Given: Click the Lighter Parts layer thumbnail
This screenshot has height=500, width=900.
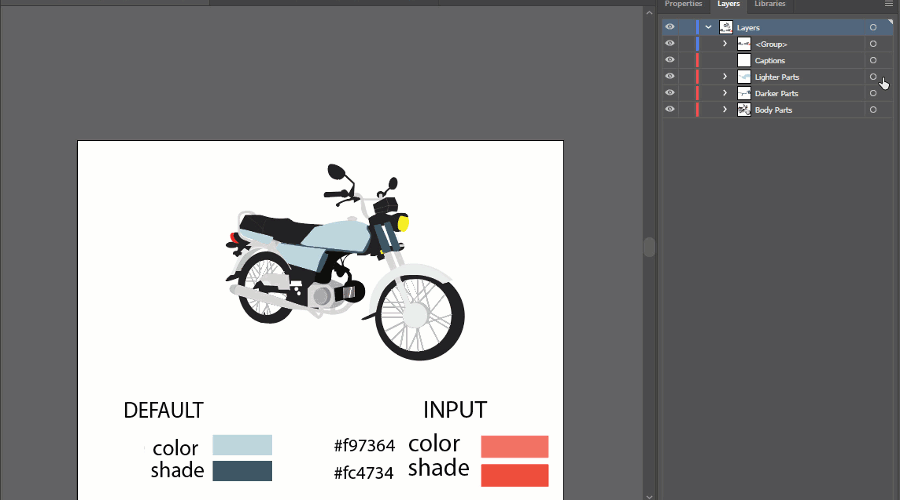Looking at the screenshot, I should [x=744, y=76].
